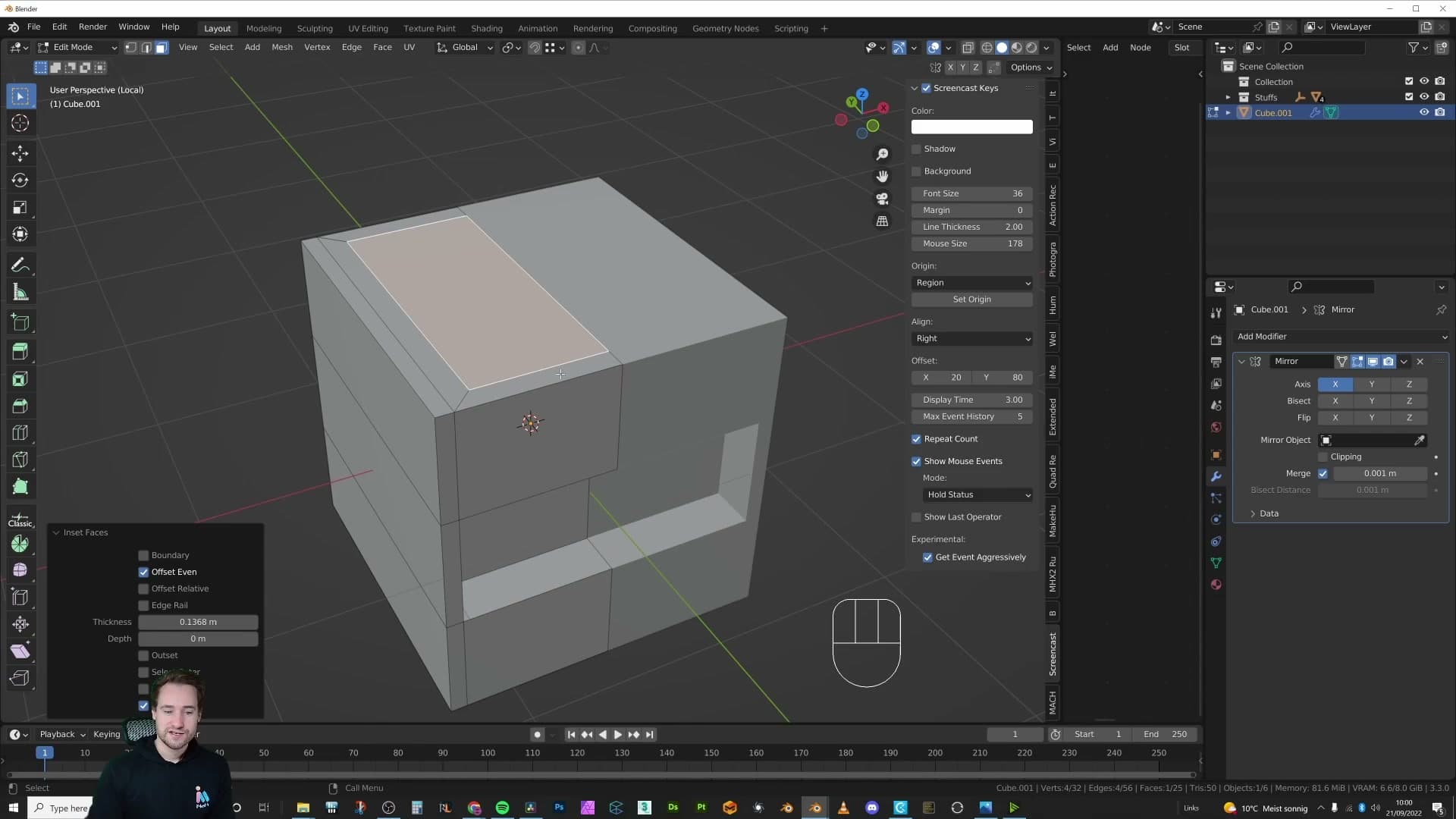Switch to edge select mode
The height and width of the screenshot is (819, 1456).
[146, 47]
